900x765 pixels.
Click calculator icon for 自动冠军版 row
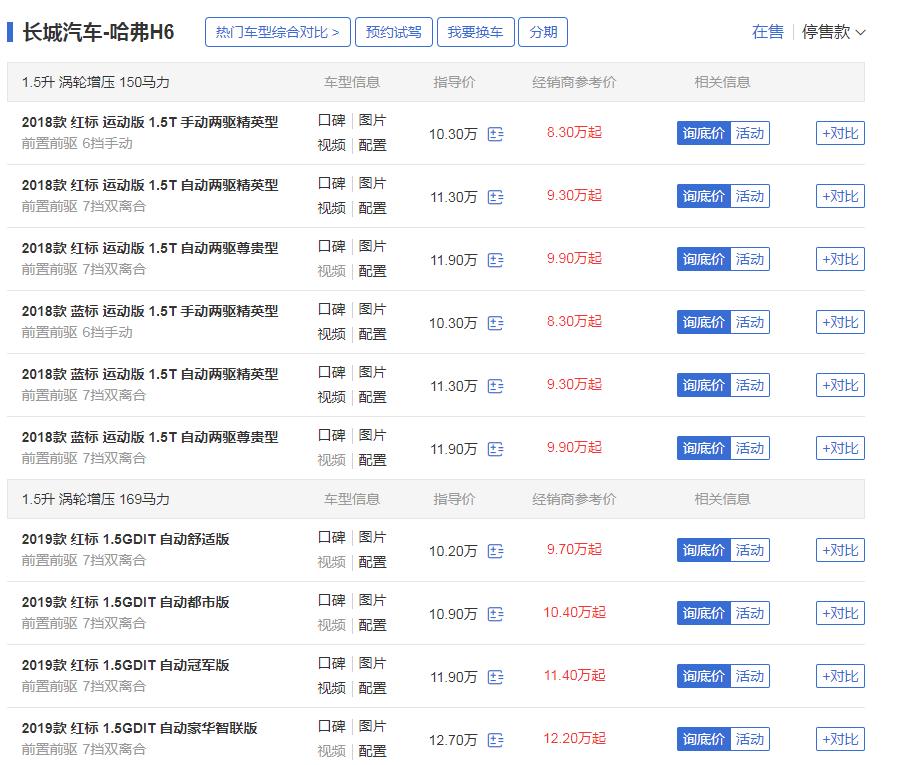coord(494,677)
